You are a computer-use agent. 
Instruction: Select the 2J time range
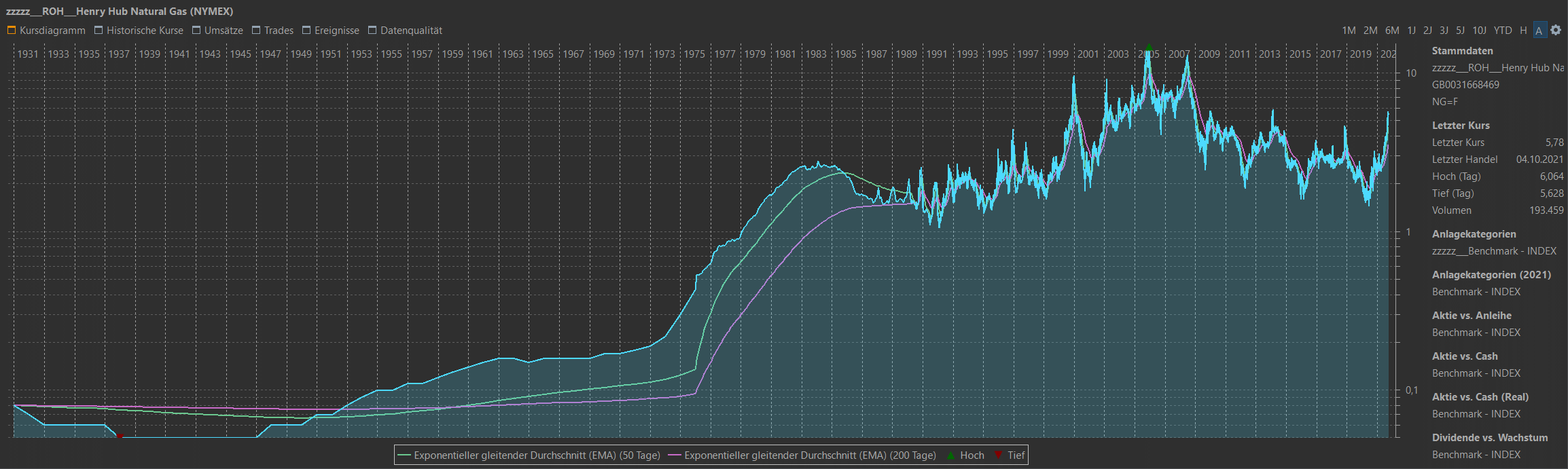1427,31
